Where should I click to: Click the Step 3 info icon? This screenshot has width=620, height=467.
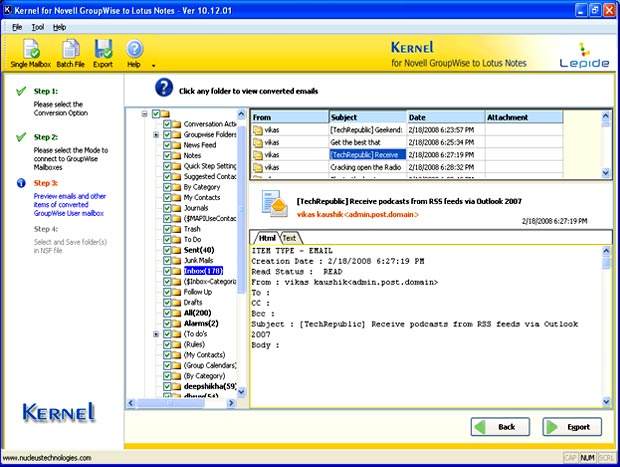pyautogui.click(x=21, y=183)
